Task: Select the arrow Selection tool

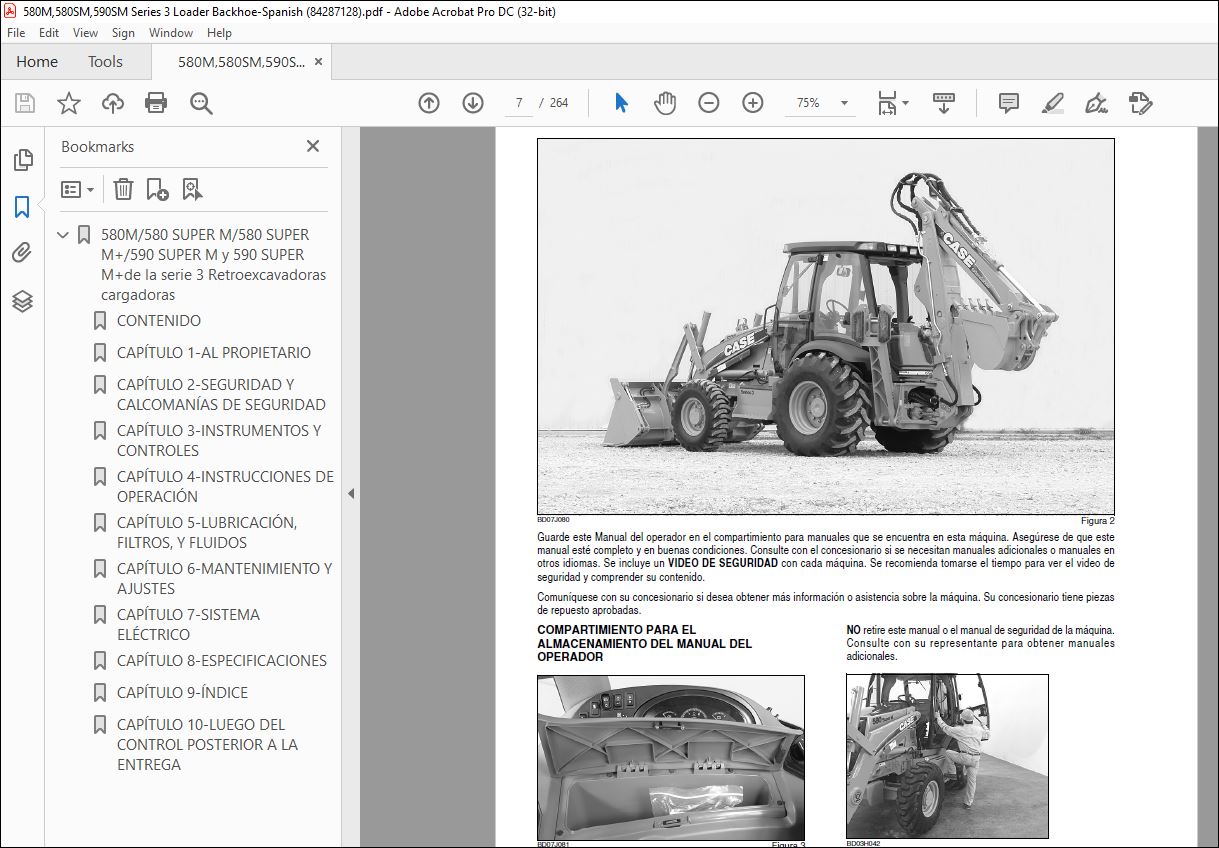Action: tap(621, 103)
